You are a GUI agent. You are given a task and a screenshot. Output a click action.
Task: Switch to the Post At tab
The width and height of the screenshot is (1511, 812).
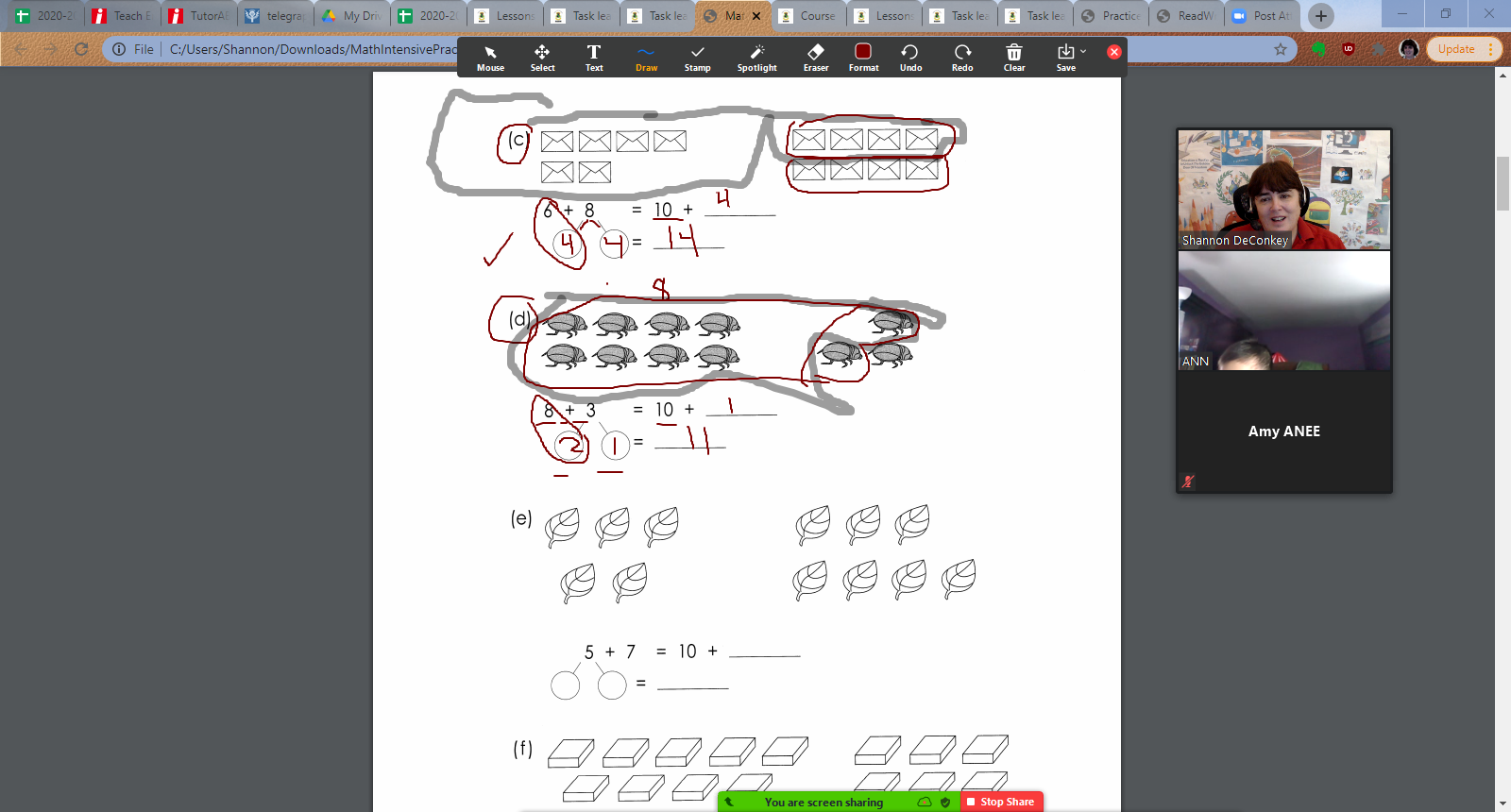pyautogui.click(x=1263, y=16)
